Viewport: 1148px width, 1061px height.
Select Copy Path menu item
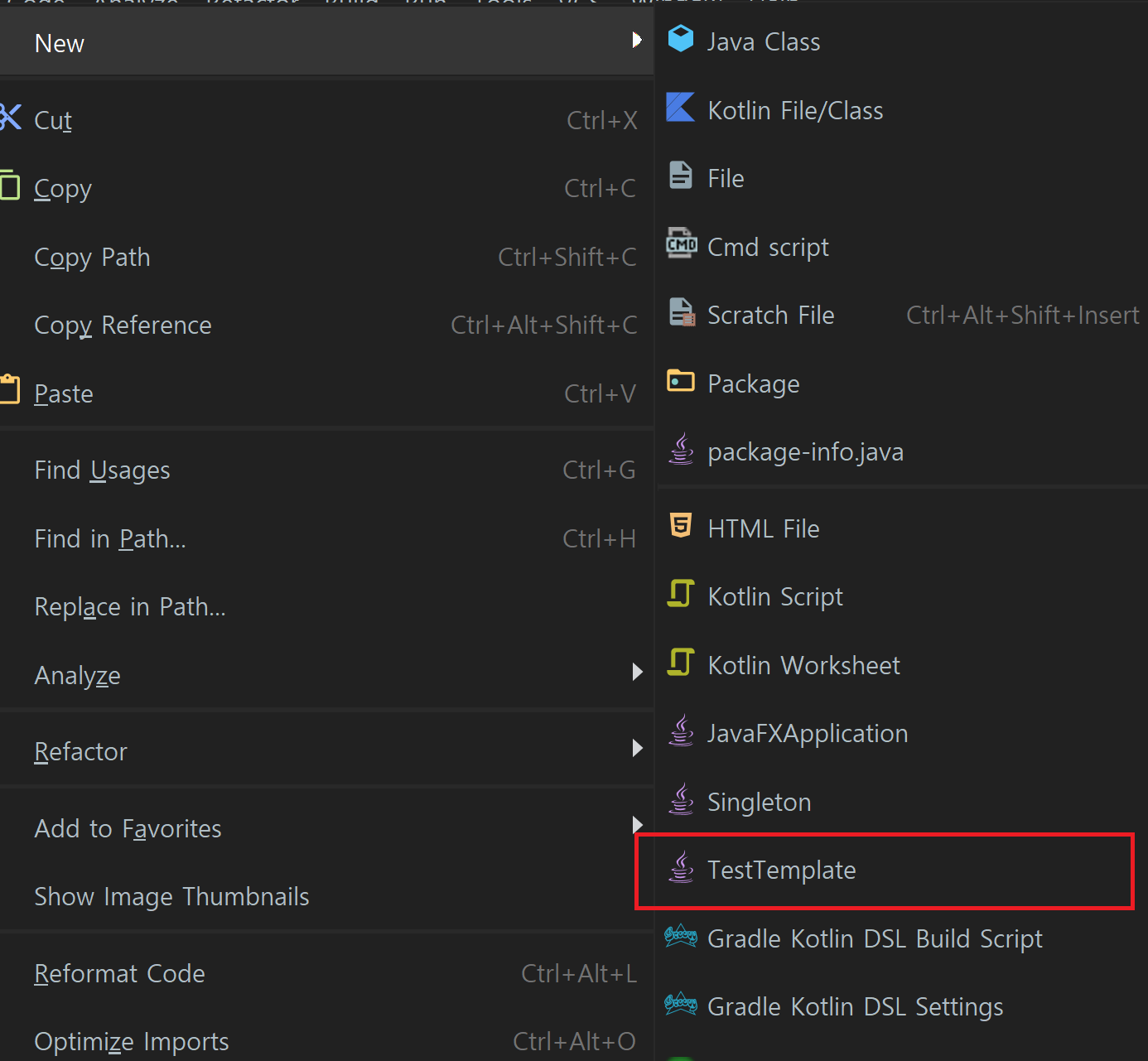[x=326, y=257]
